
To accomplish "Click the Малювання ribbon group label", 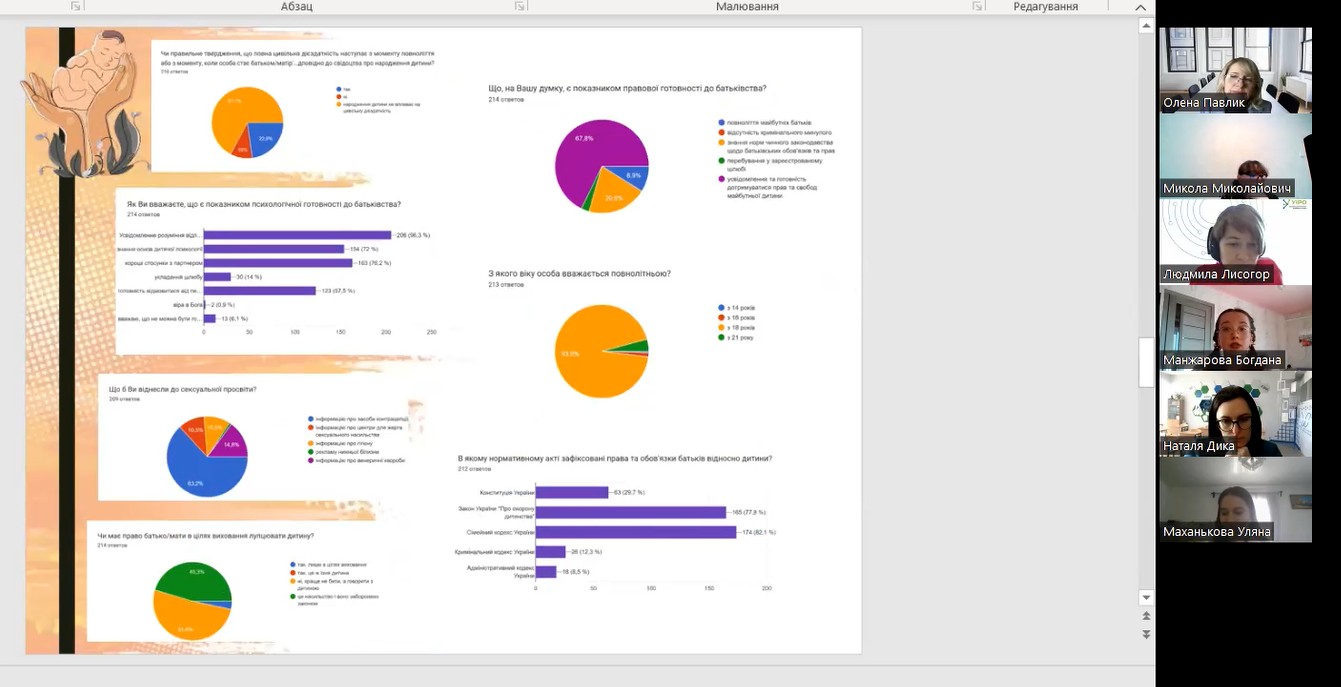I will pos(747,7).
